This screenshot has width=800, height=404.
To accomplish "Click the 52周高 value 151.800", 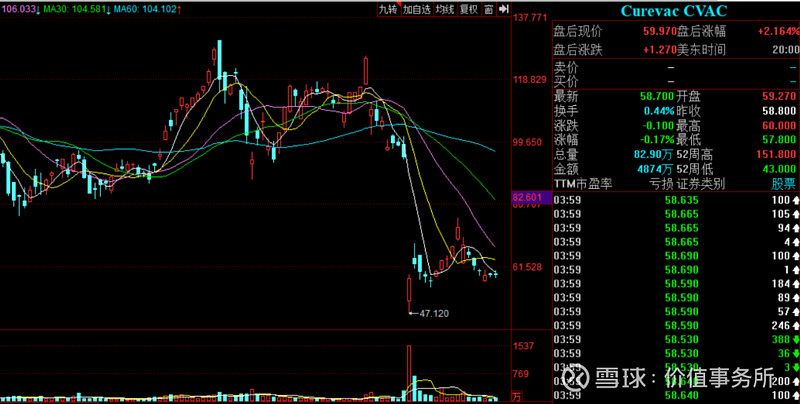I will pyautogui.click(x=776, y=155).
